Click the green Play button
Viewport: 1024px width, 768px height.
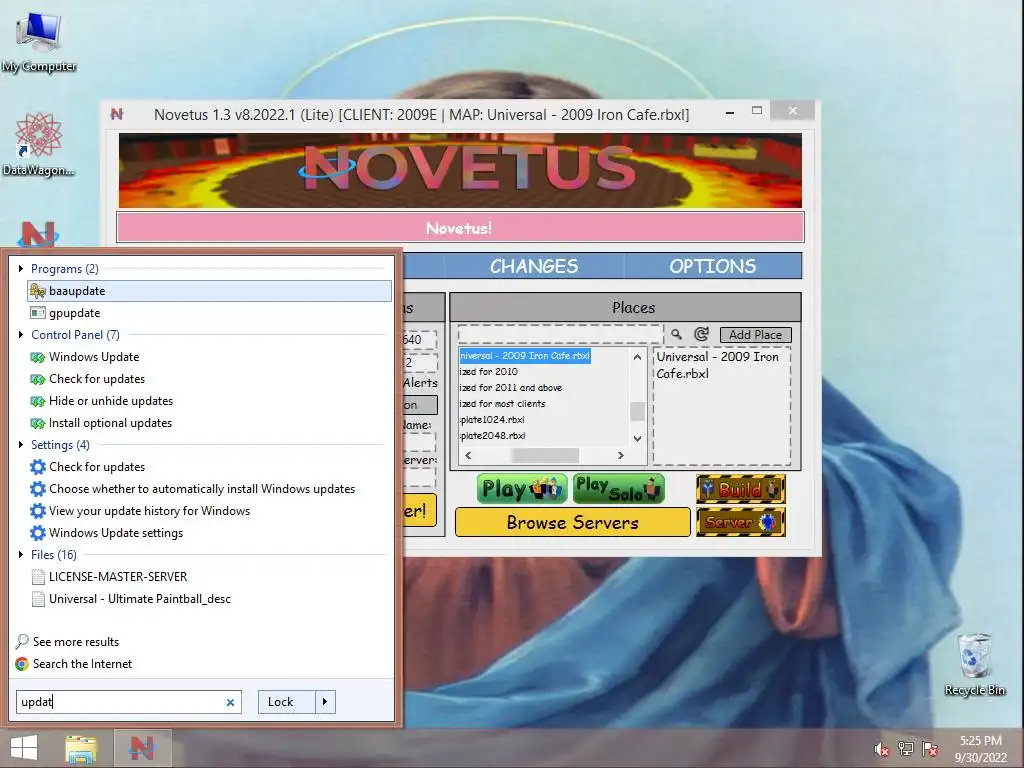click(x=522, y=488)
